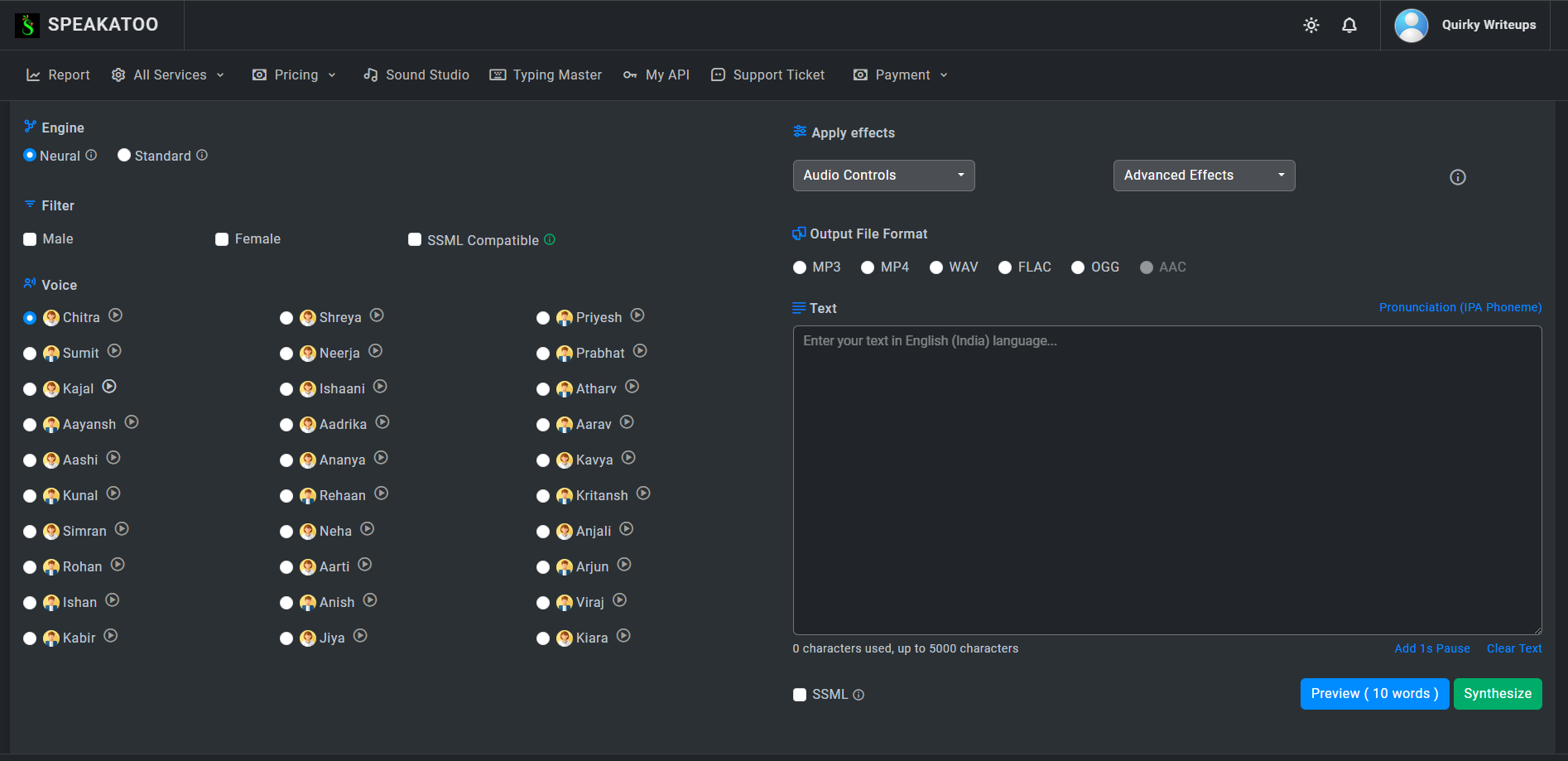The height and width of the screenshot is (761, 1568).
Task: Choose WAV output format
Action: coord(936,267)
